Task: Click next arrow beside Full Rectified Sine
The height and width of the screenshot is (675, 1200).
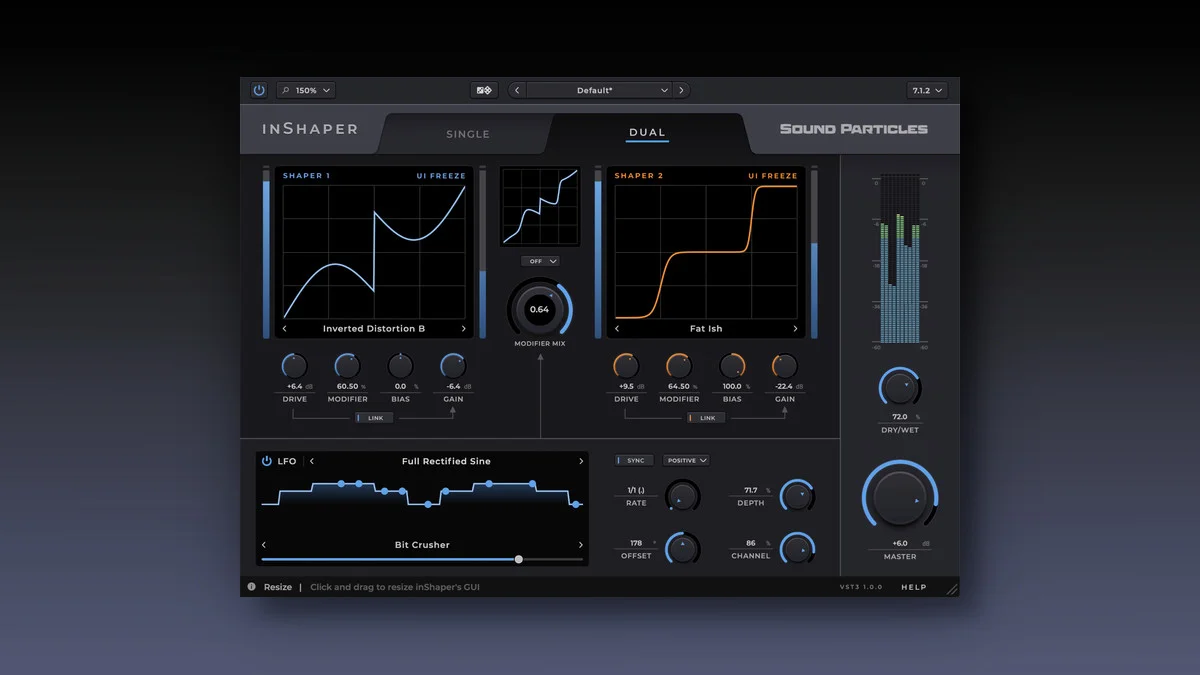Action: tap(579, 461)
